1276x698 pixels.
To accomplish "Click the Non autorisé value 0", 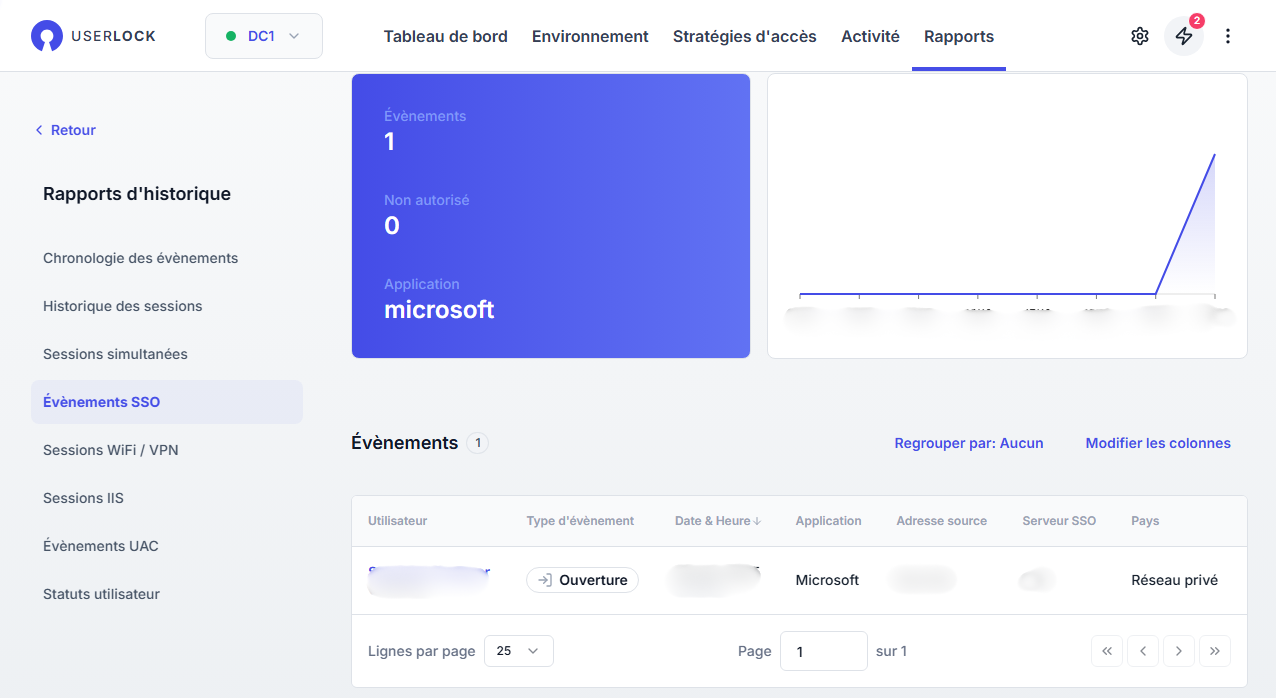I will pos(392,226).
